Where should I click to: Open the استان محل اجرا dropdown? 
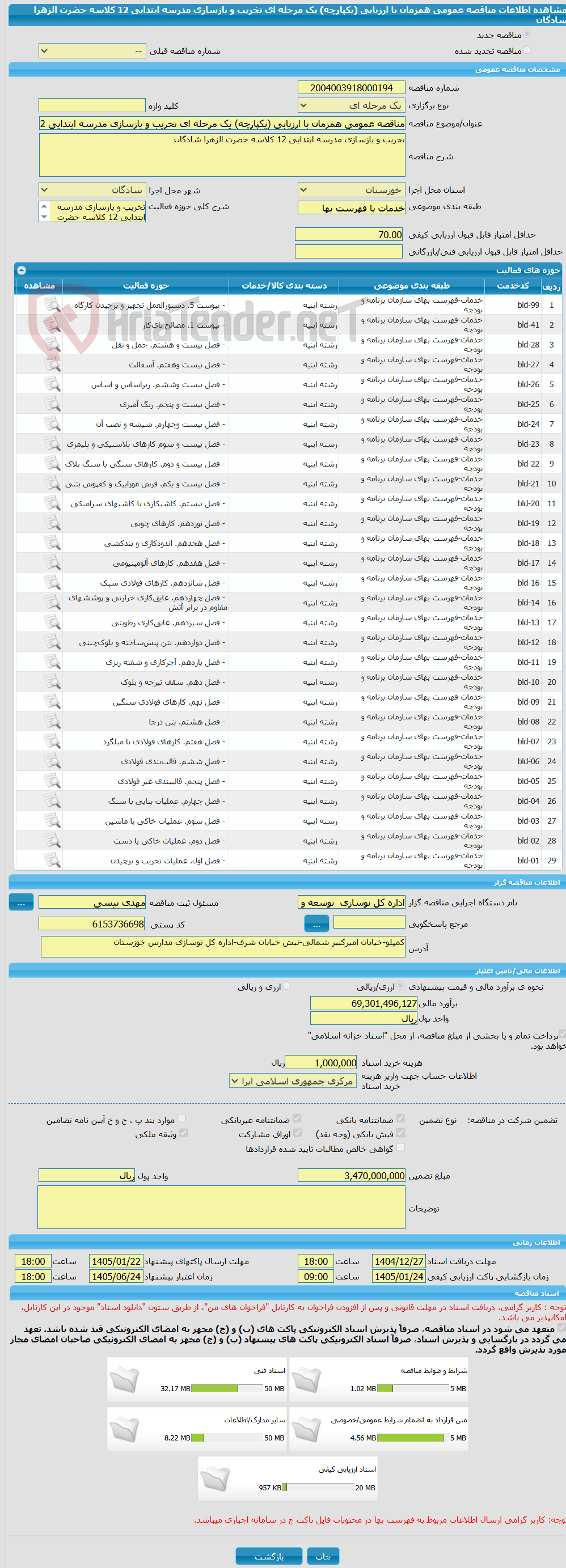(x=352, y=190)
